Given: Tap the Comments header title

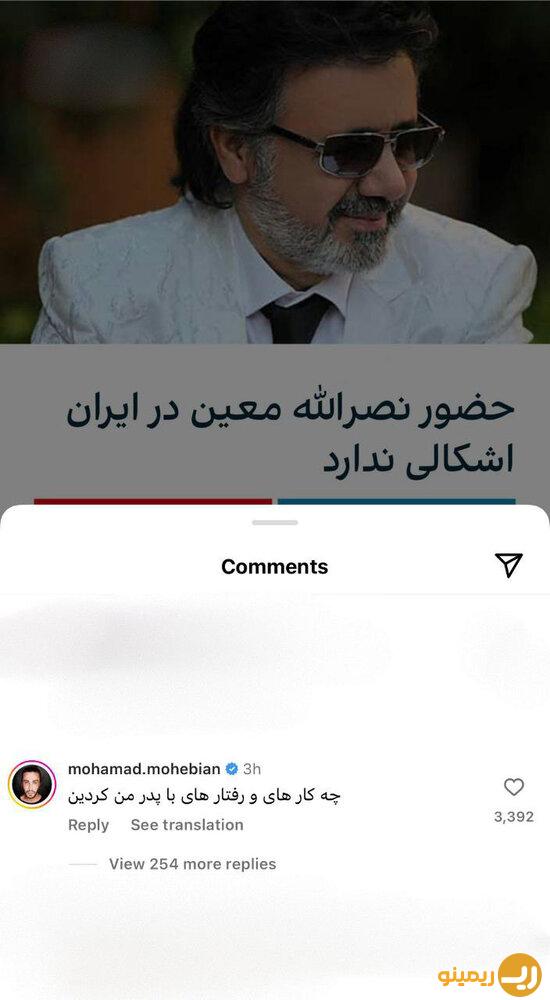Looking at the screenshot, I should 275,566.
